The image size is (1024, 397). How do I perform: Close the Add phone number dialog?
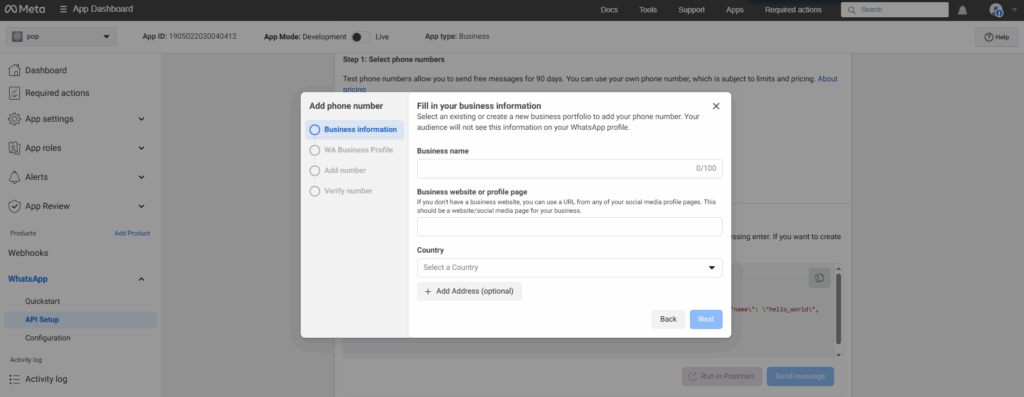coord(716,106)
